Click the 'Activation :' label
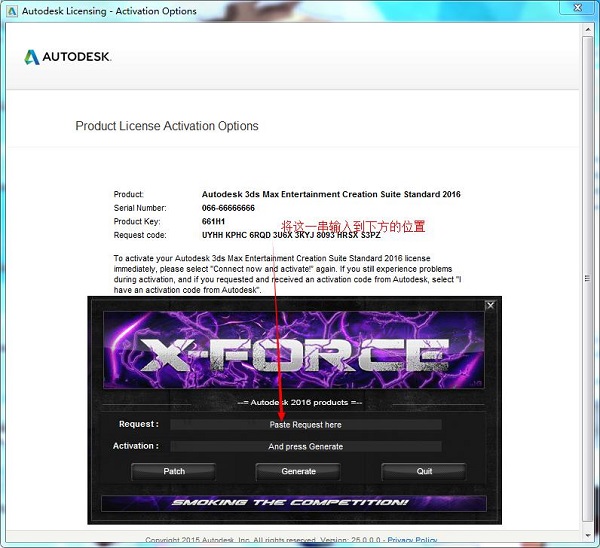The image size is (600, 548). (135, 446)
